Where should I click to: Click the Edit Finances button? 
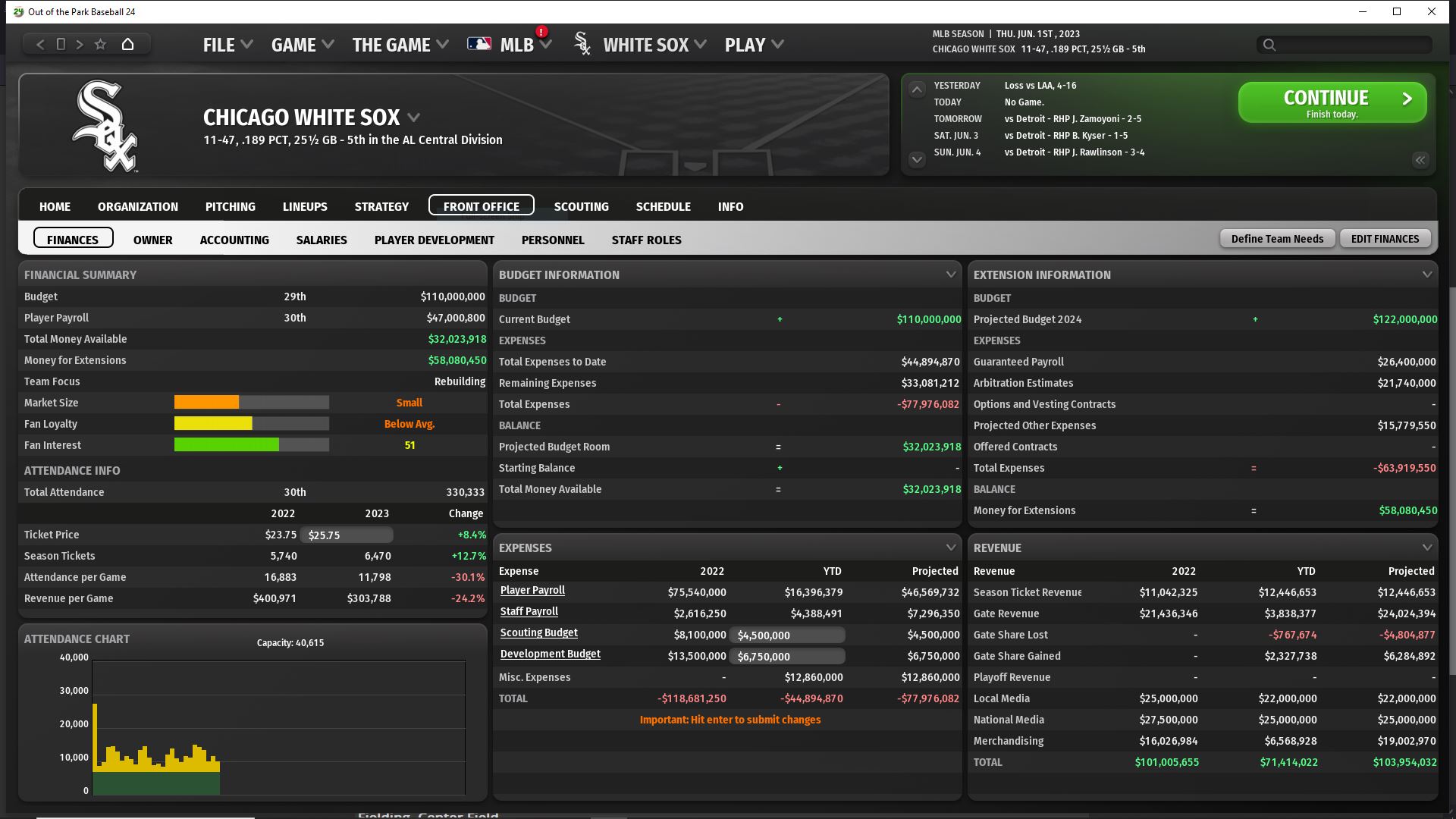pos(1385,239)
